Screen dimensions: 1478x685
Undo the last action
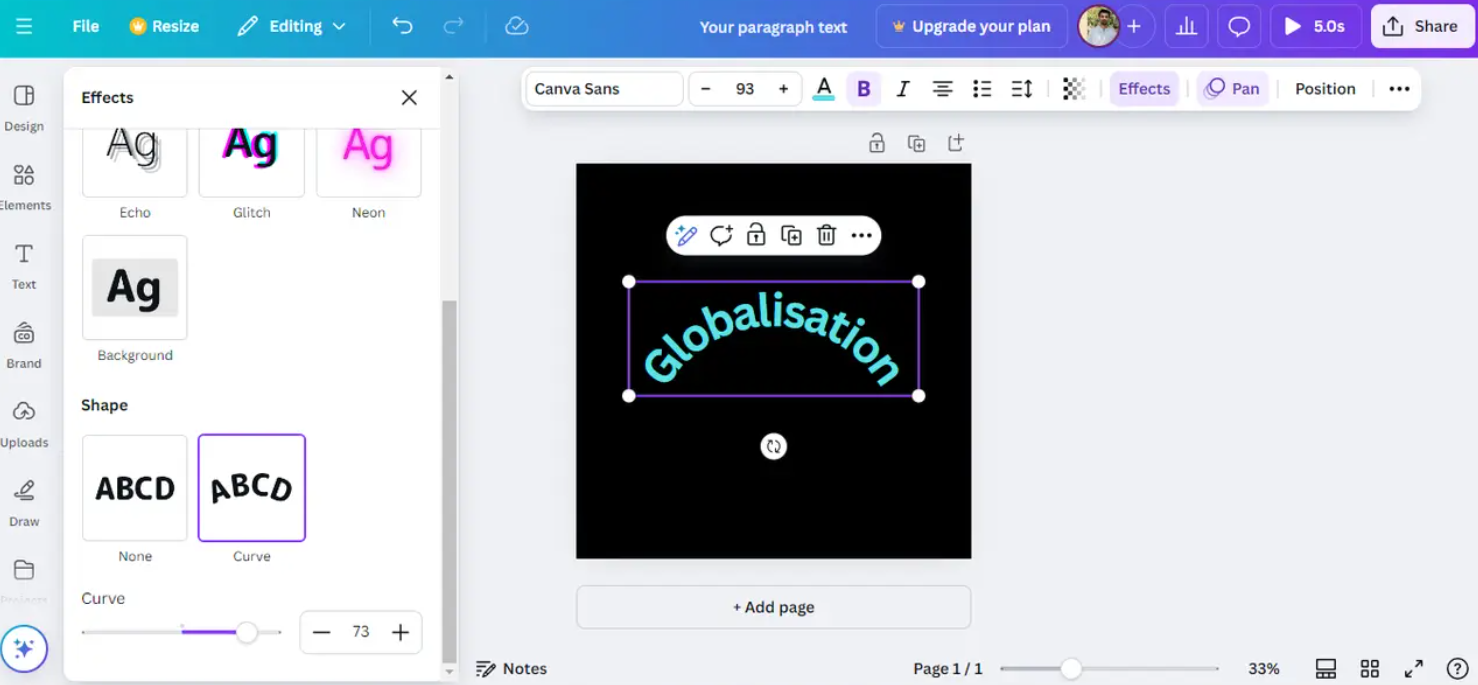pyautogui.click(x=402, y=27)
